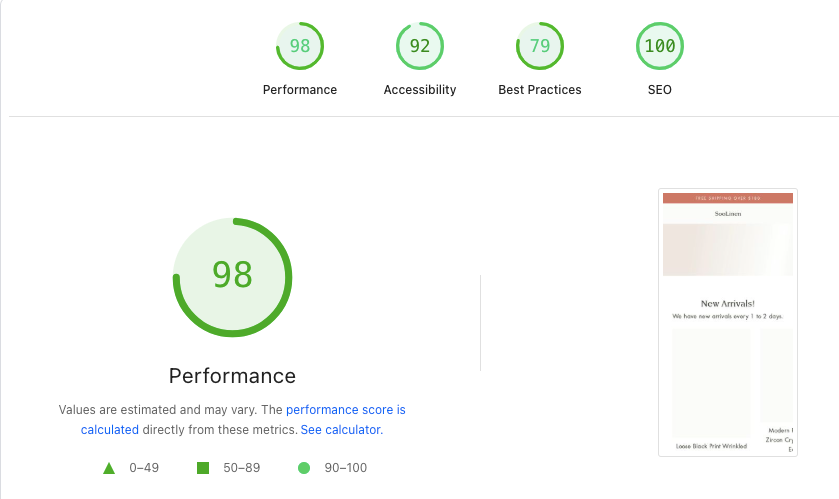This screenshot has width=839, height=499.
Task: Click the red triangle legend icon
Action: click(109, 468)
